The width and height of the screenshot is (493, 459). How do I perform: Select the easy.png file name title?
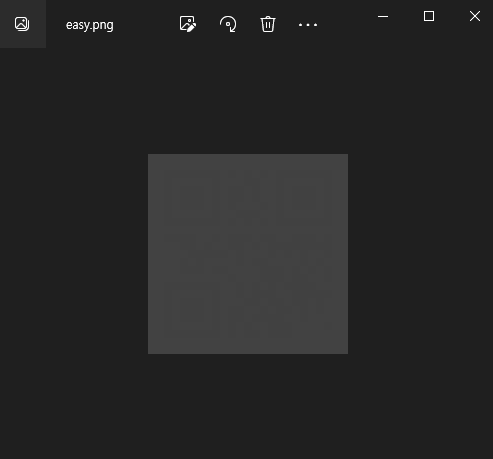coord(90,25)
